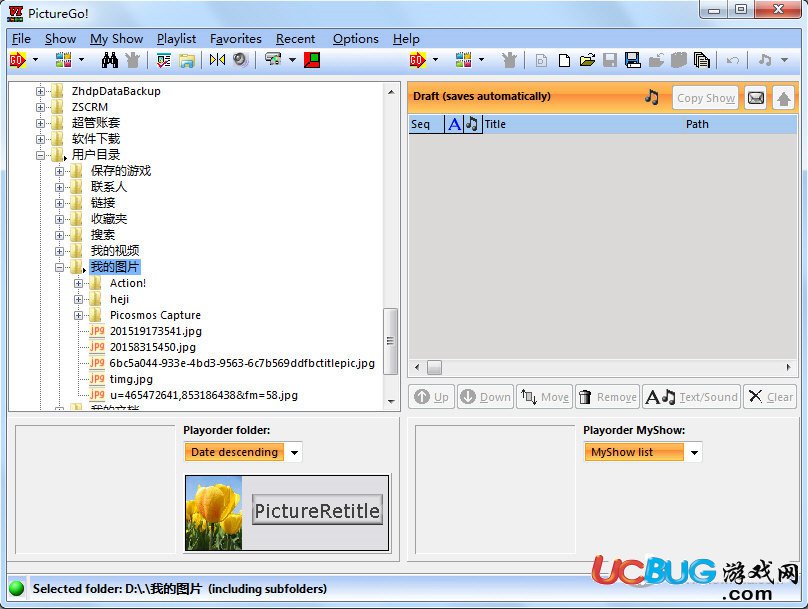Collapse the 用户目录 folder node
The height and width of the screenshot is (609, 808).
point(40,155)
